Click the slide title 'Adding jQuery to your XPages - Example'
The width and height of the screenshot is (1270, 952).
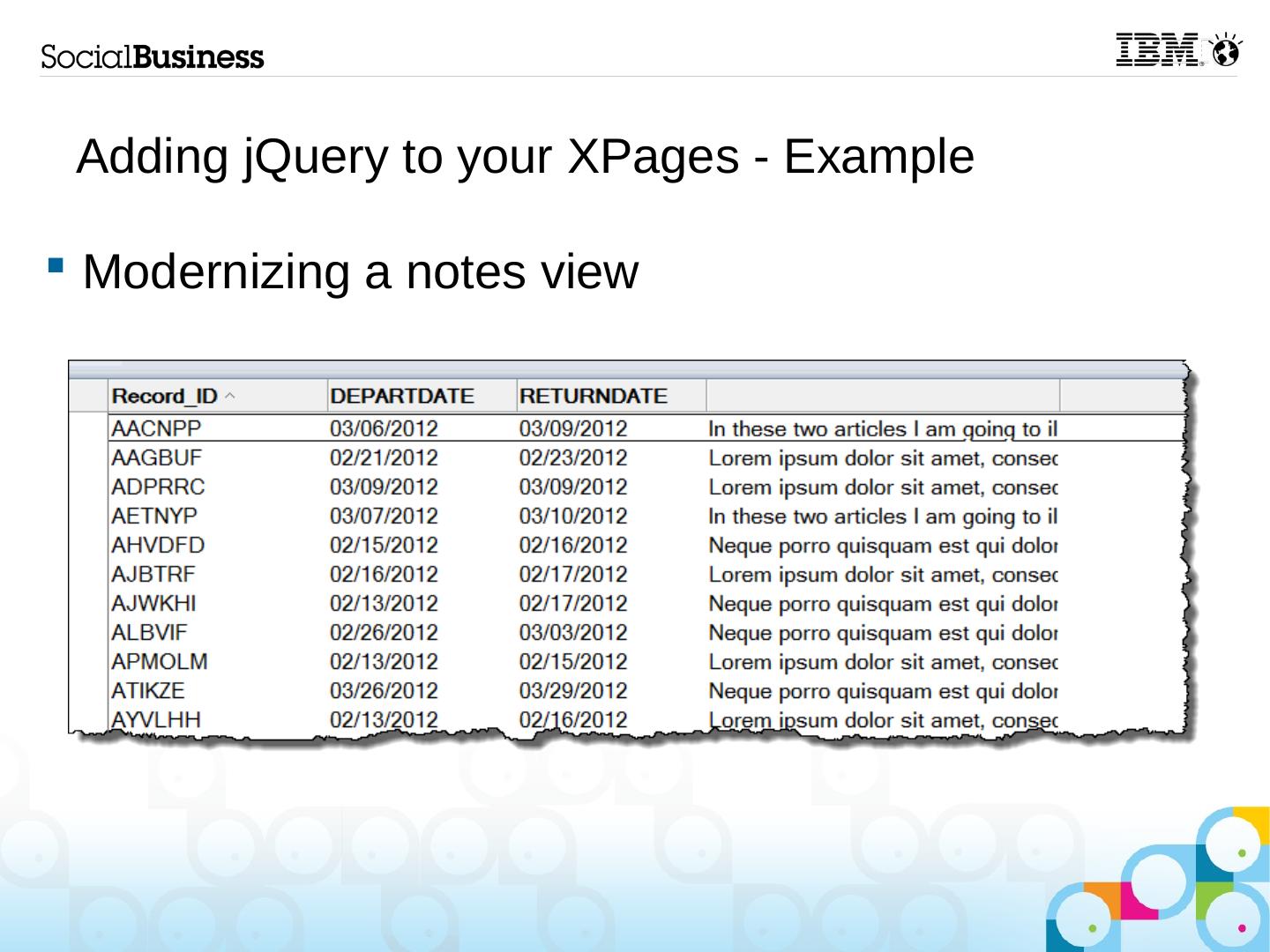(526, 157)
